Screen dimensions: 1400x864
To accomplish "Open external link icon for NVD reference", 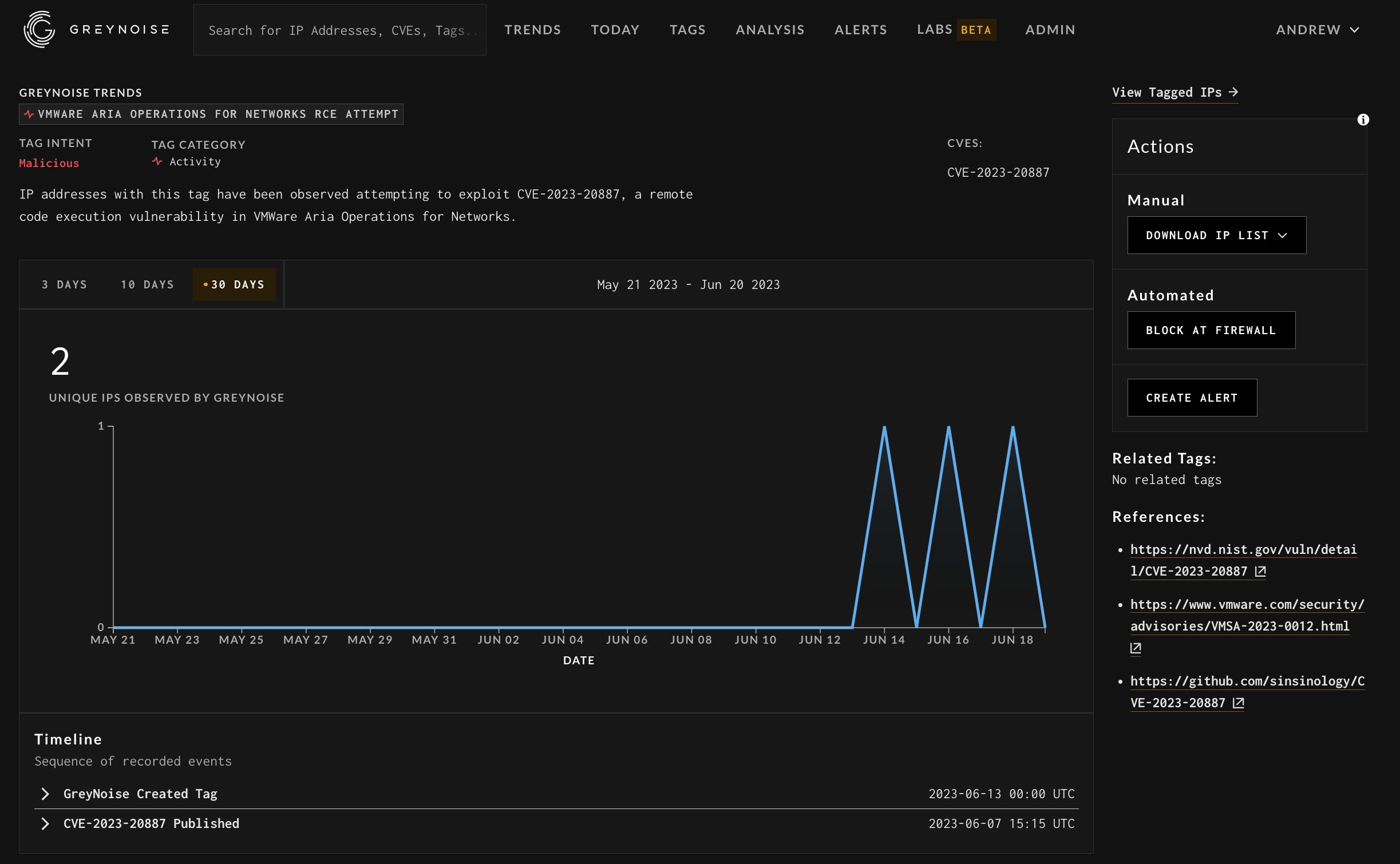I will [x=1260, y=571].
